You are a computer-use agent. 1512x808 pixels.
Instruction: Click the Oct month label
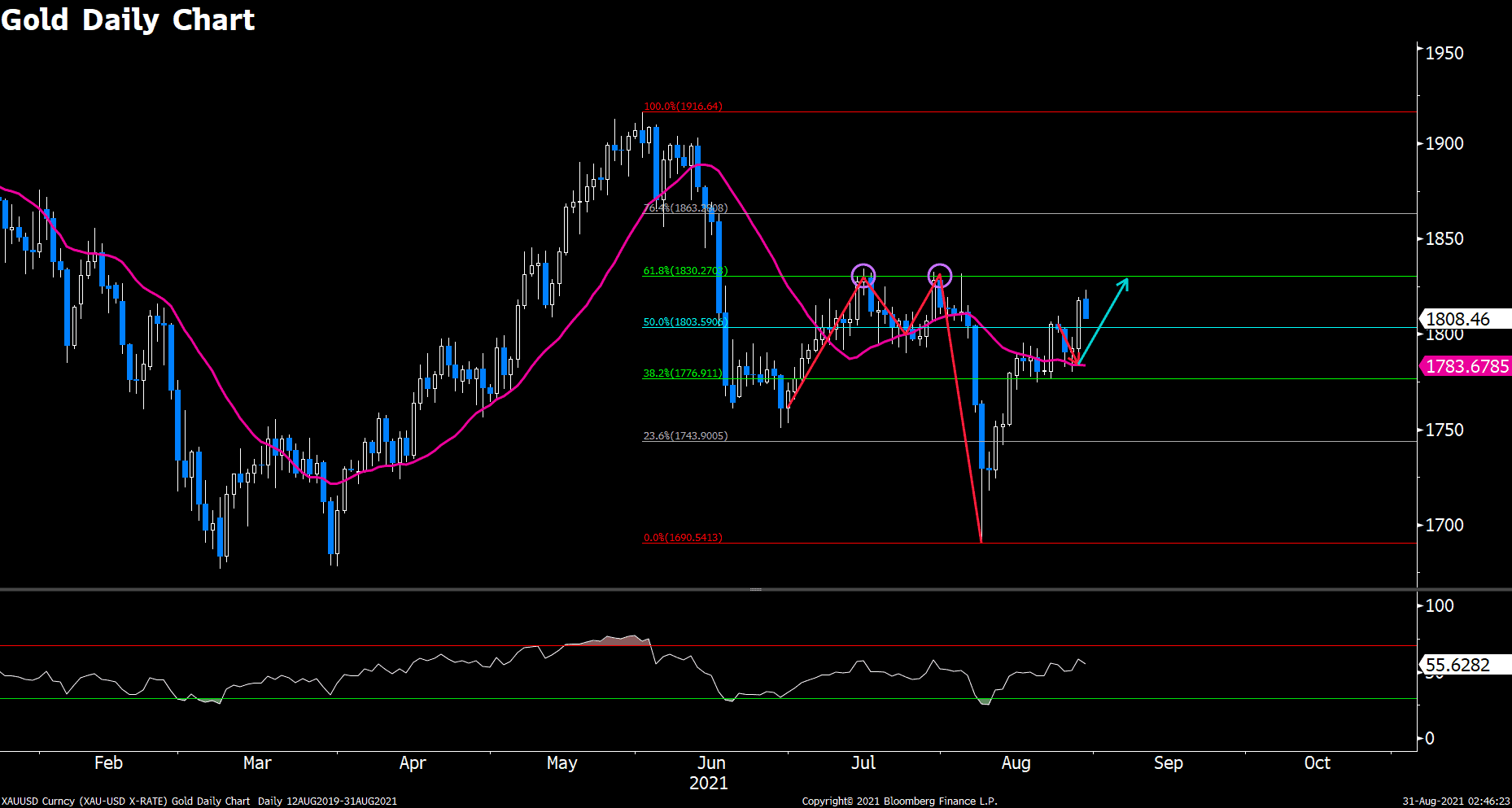(x=1318, y=763)
